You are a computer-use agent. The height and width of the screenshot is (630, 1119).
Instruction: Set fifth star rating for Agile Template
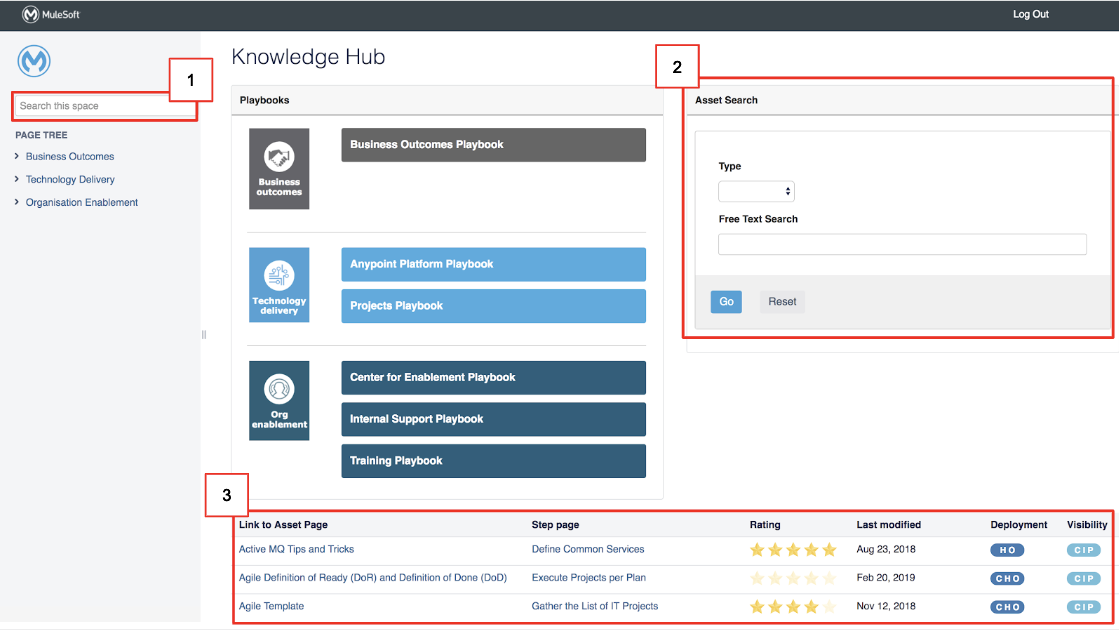(x=829, y=606)
